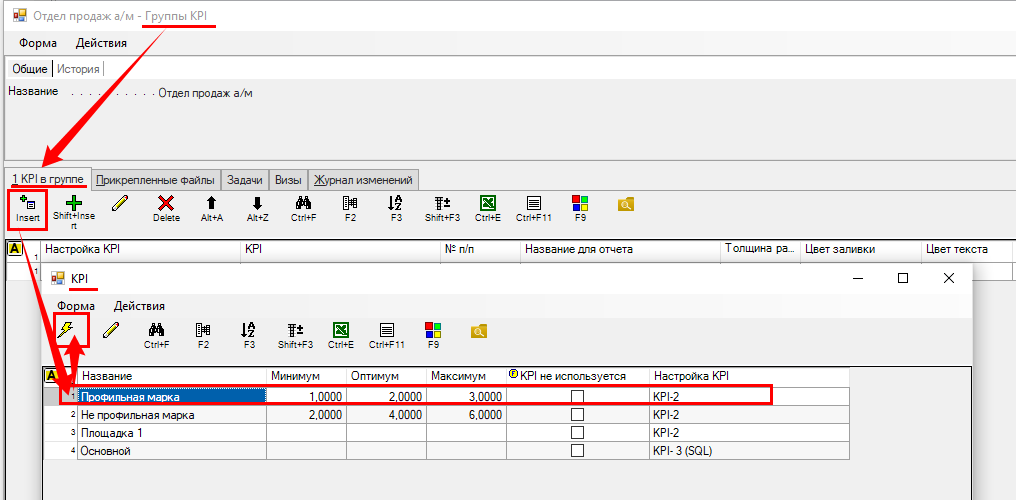Click the red X Delete icon
This screenshot has width=1016, height=500.
pos(166,204)
